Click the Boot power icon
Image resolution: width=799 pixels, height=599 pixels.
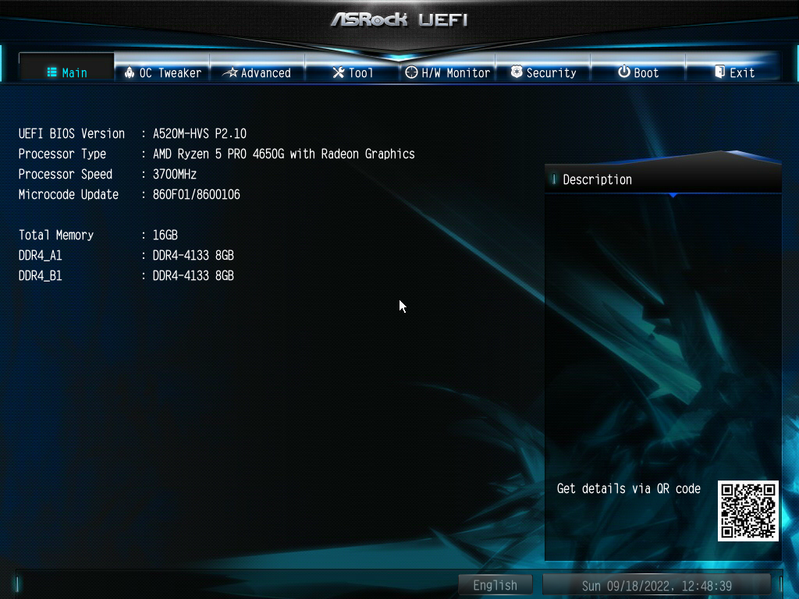(624, 72)
